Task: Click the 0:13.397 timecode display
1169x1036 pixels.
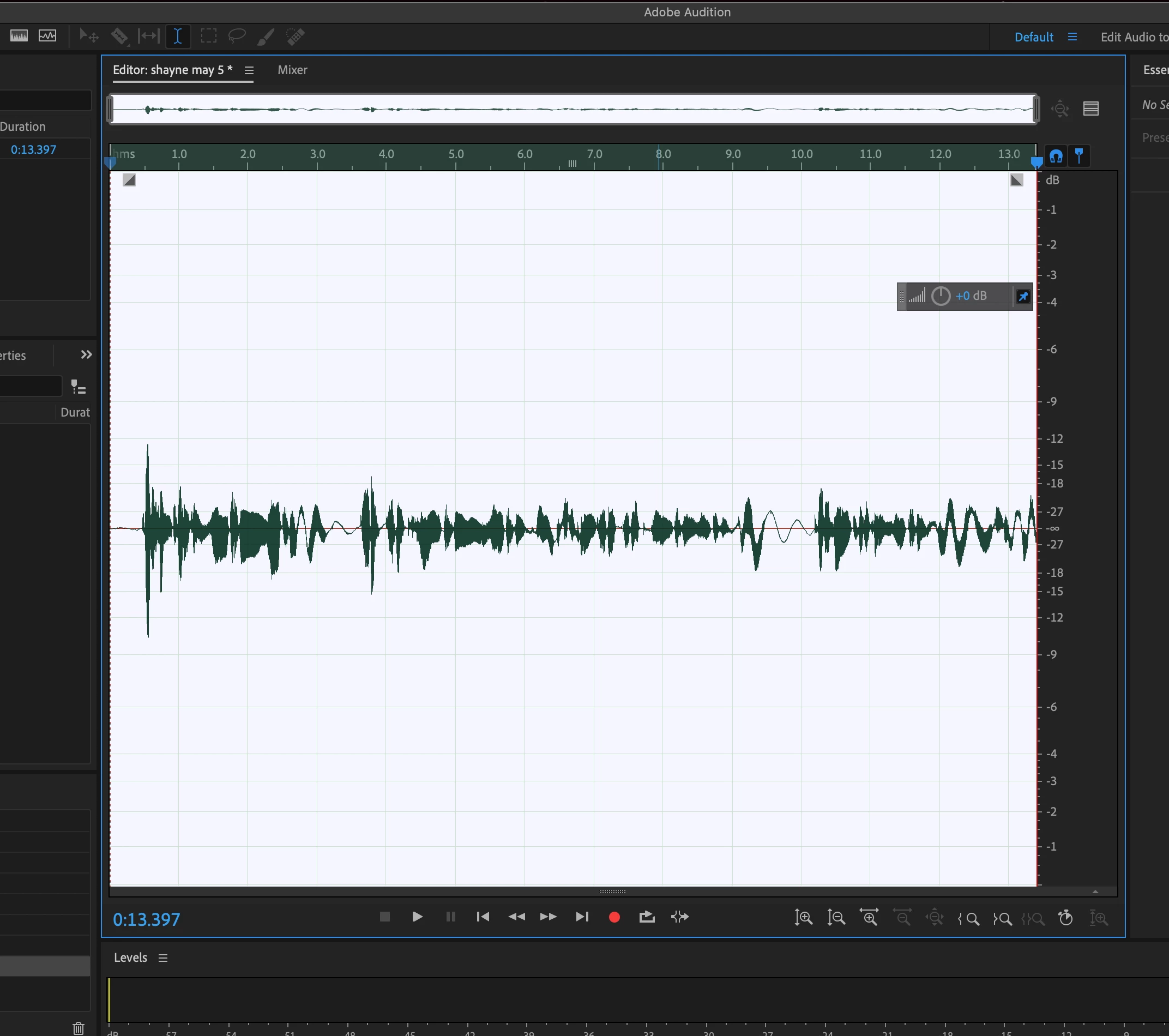Action: pyautogui.click(x=147, y=920)
